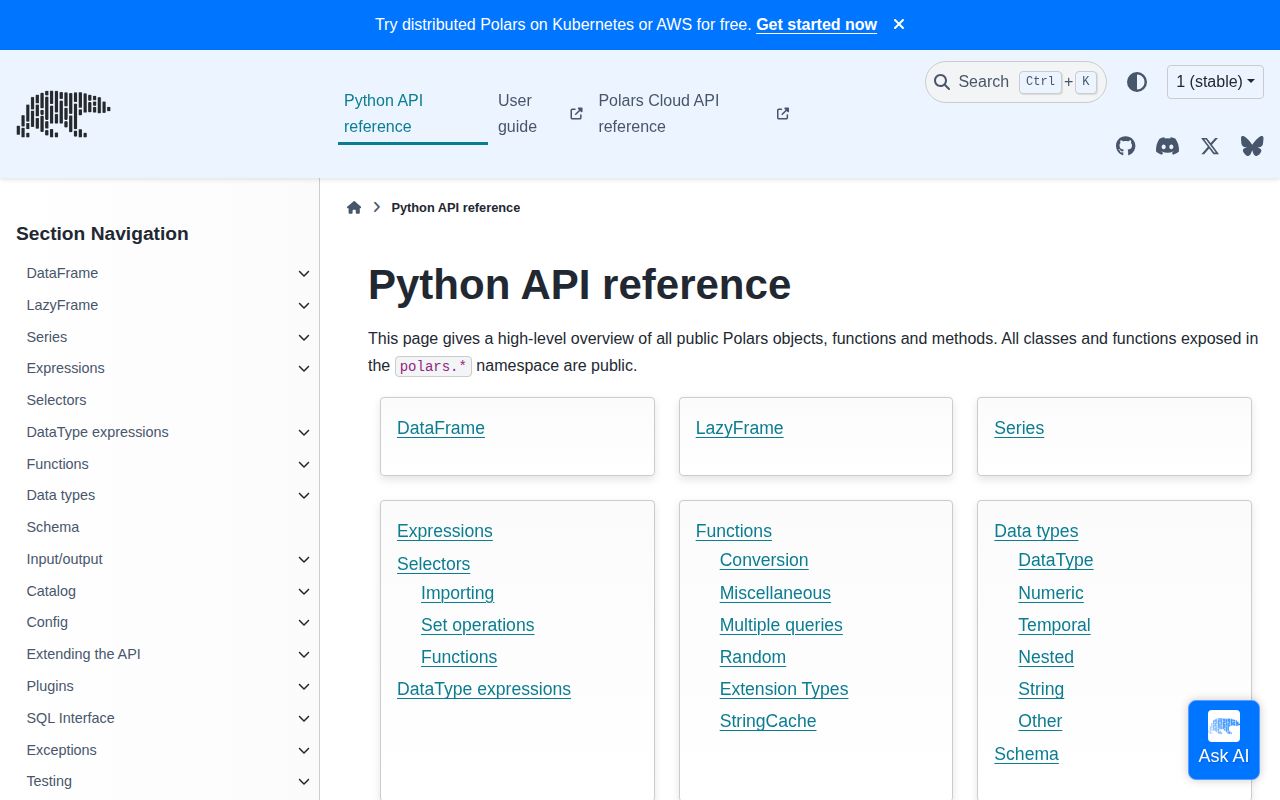Go to StringCache link
This screenshot has height=800, width=1280.
pos(768,721)
